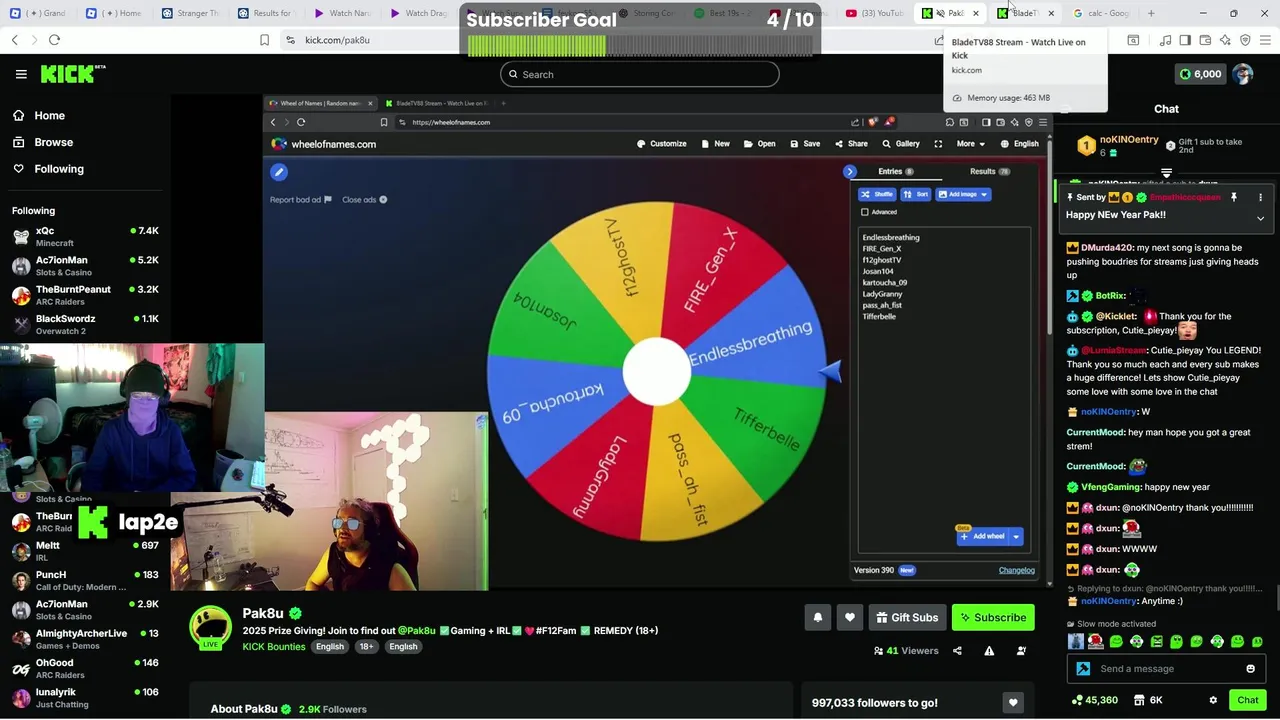Open the browser wallet icon
Viewport: 1280px width, 720px height.
tap(1205, 40)
